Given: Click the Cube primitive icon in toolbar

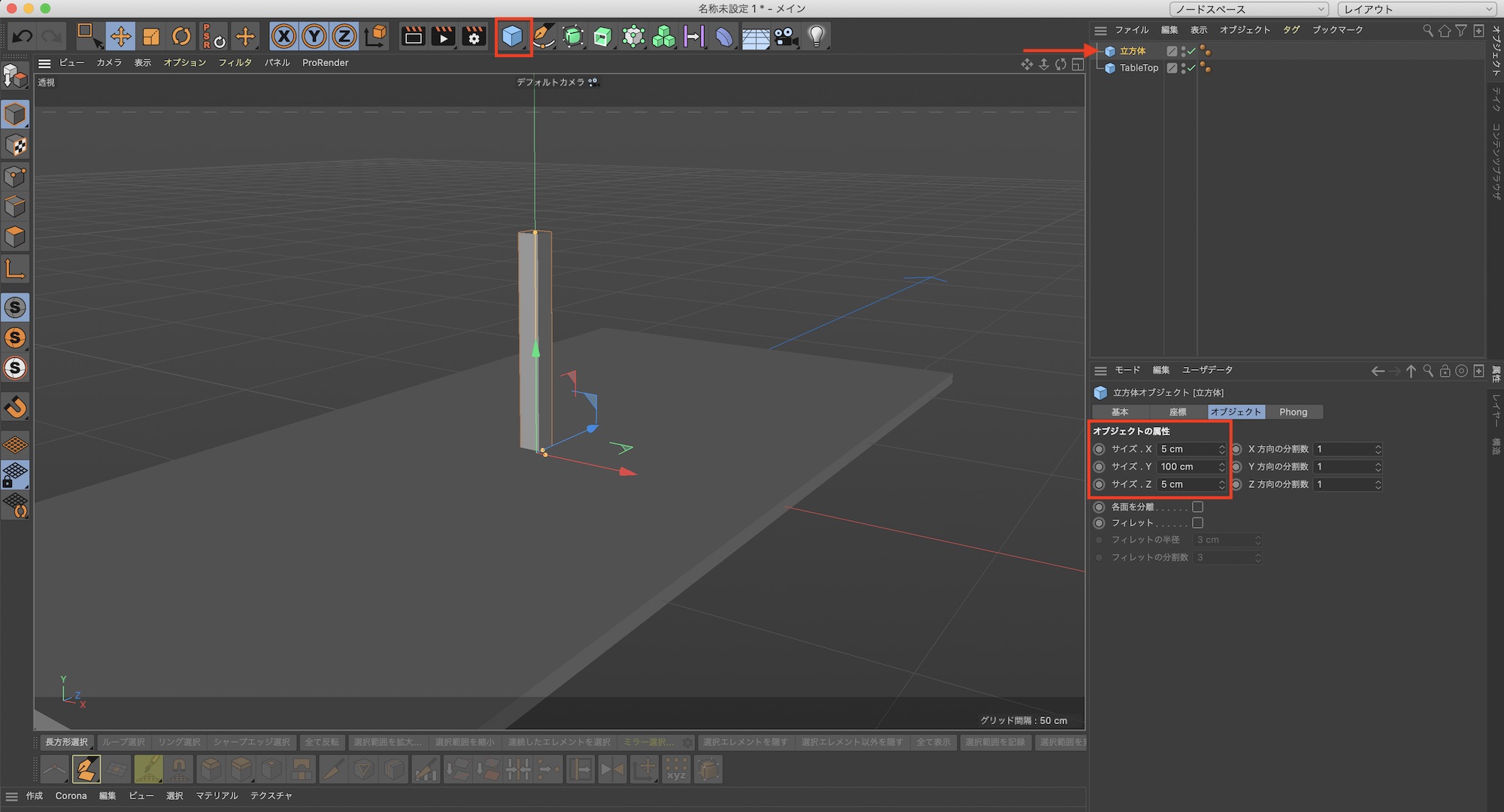Looking at the screenshot, I should pos(513,36).
